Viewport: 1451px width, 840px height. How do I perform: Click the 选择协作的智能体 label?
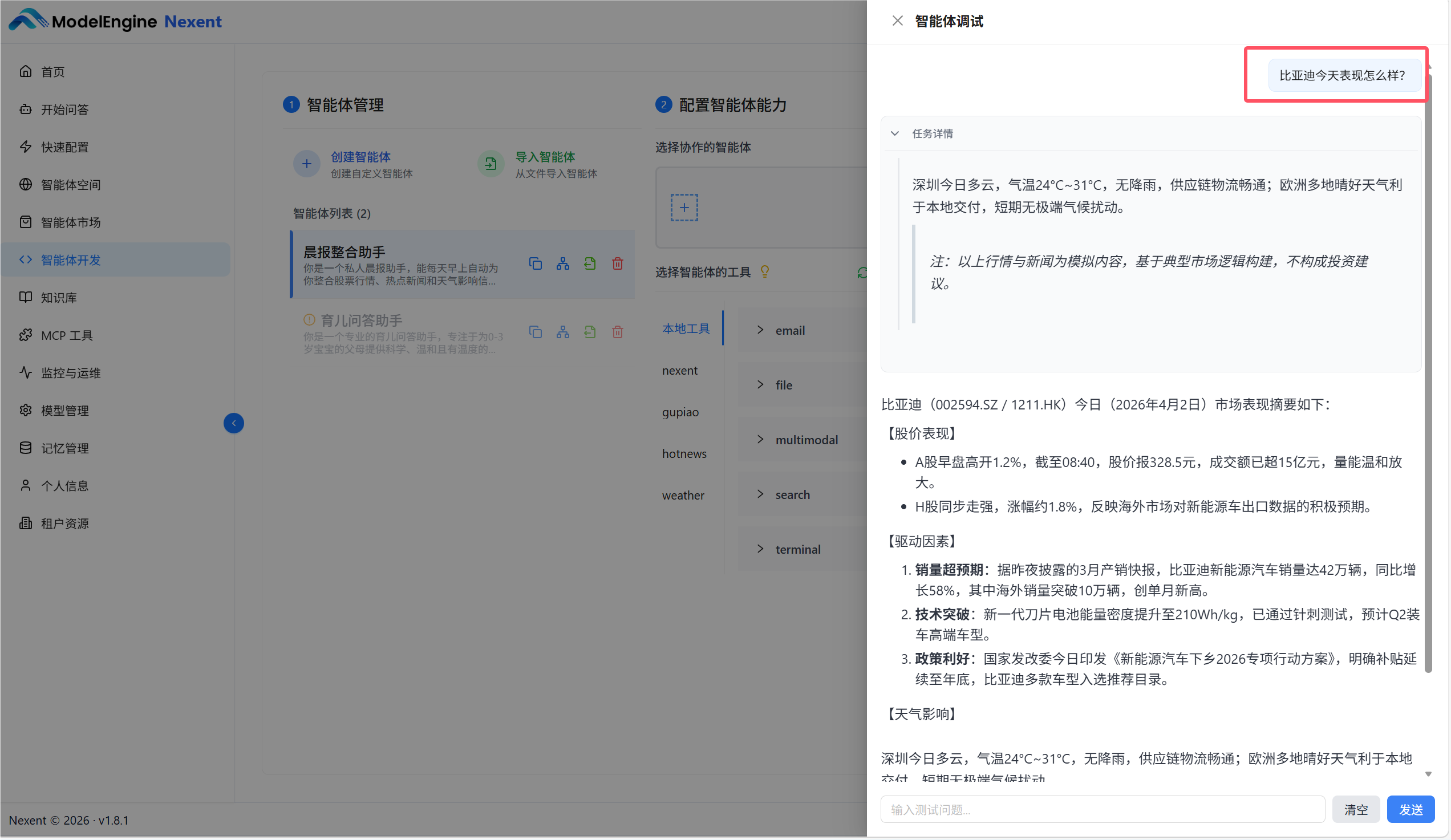[703, 147]
